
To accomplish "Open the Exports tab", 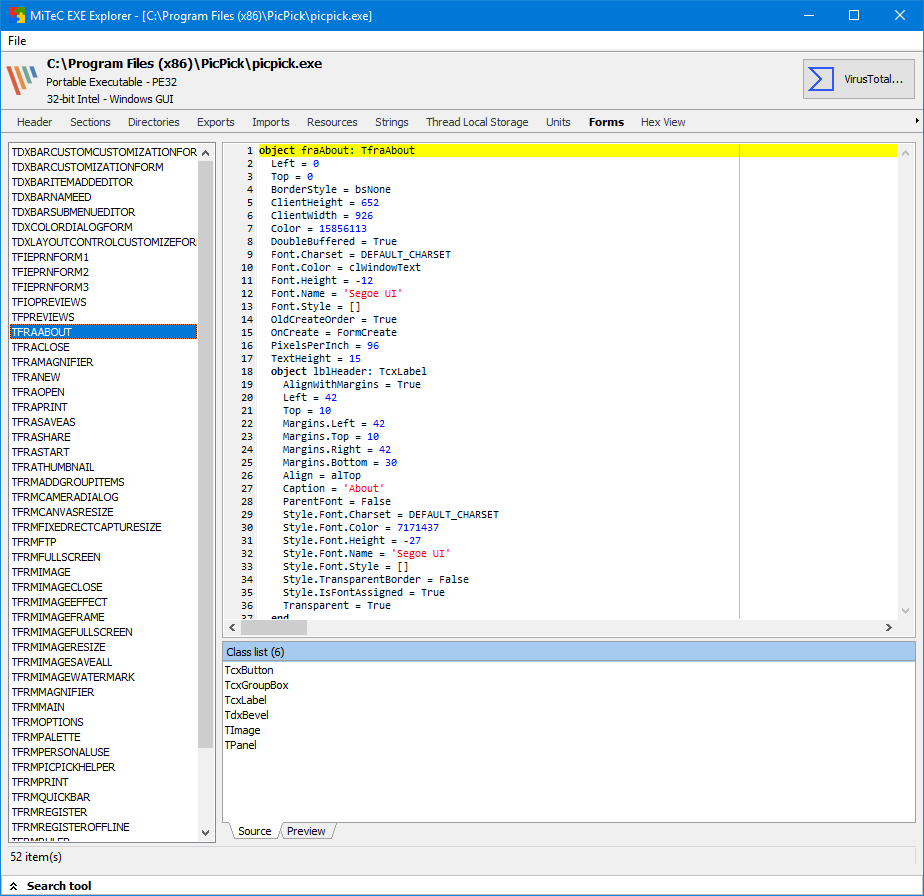I will click(216, 122).
